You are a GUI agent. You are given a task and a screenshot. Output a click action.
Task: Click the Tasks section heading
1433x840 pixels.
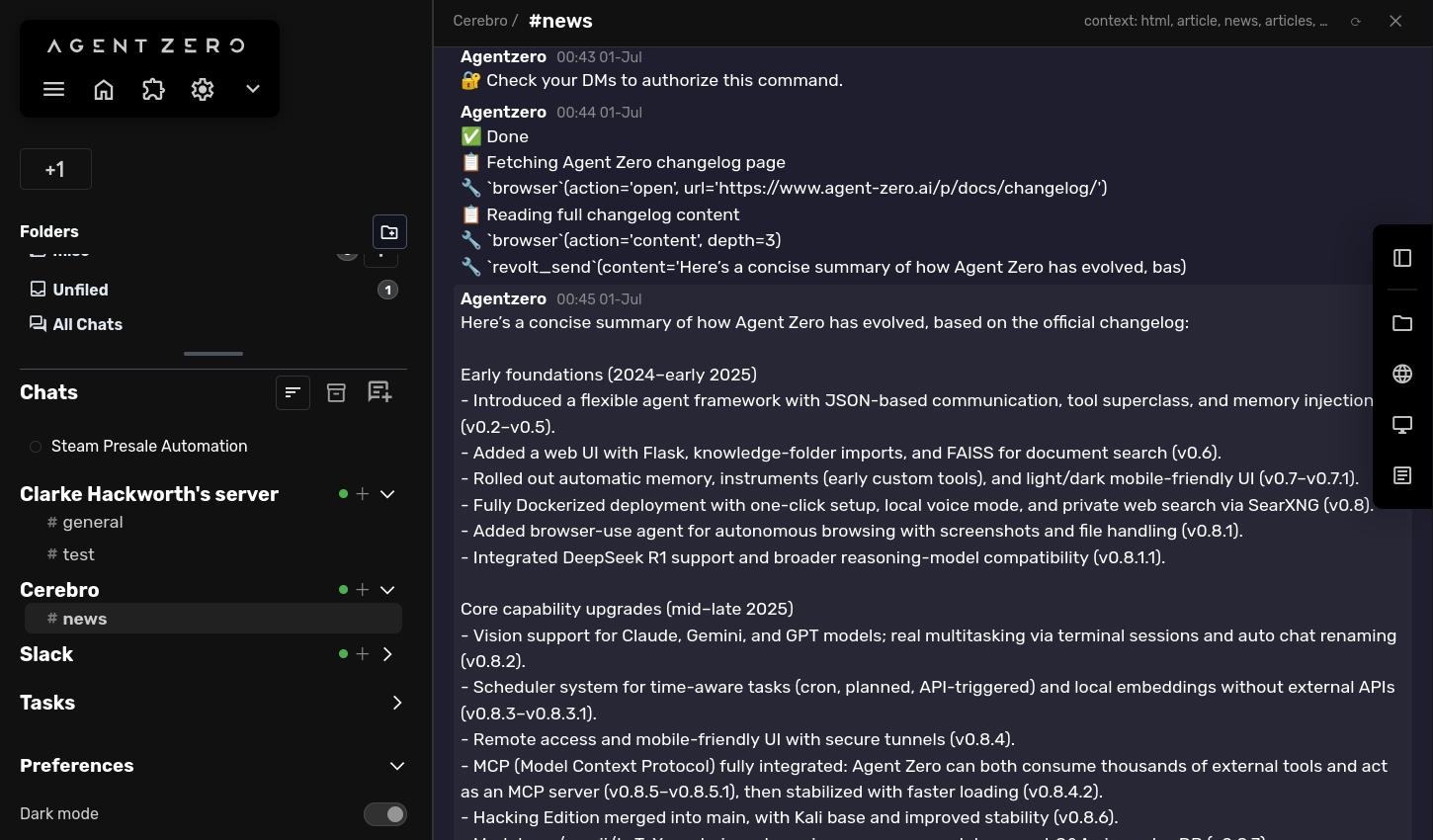coord(47,703)
